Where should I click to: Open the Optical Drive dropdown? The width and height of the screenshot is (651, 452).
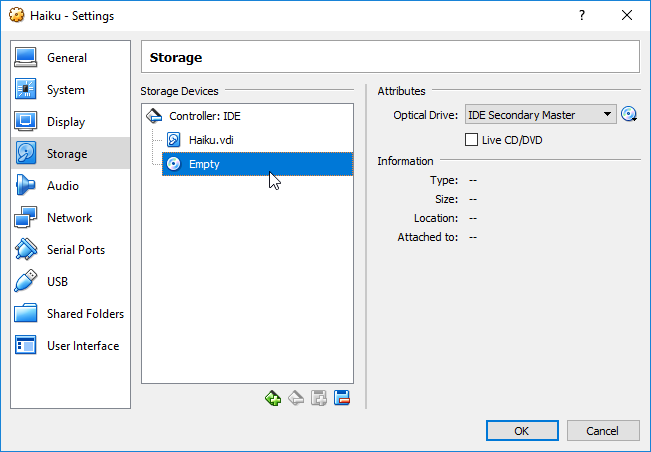click(x=540, y=115)
